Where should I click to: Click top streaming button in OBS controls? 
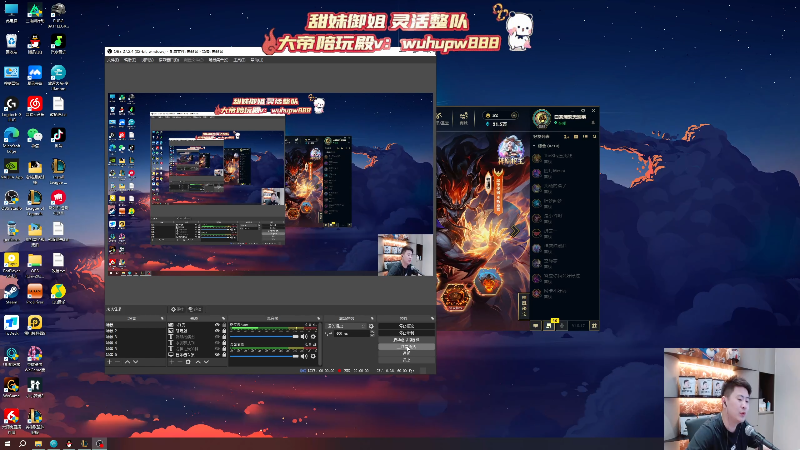point(406,326)
